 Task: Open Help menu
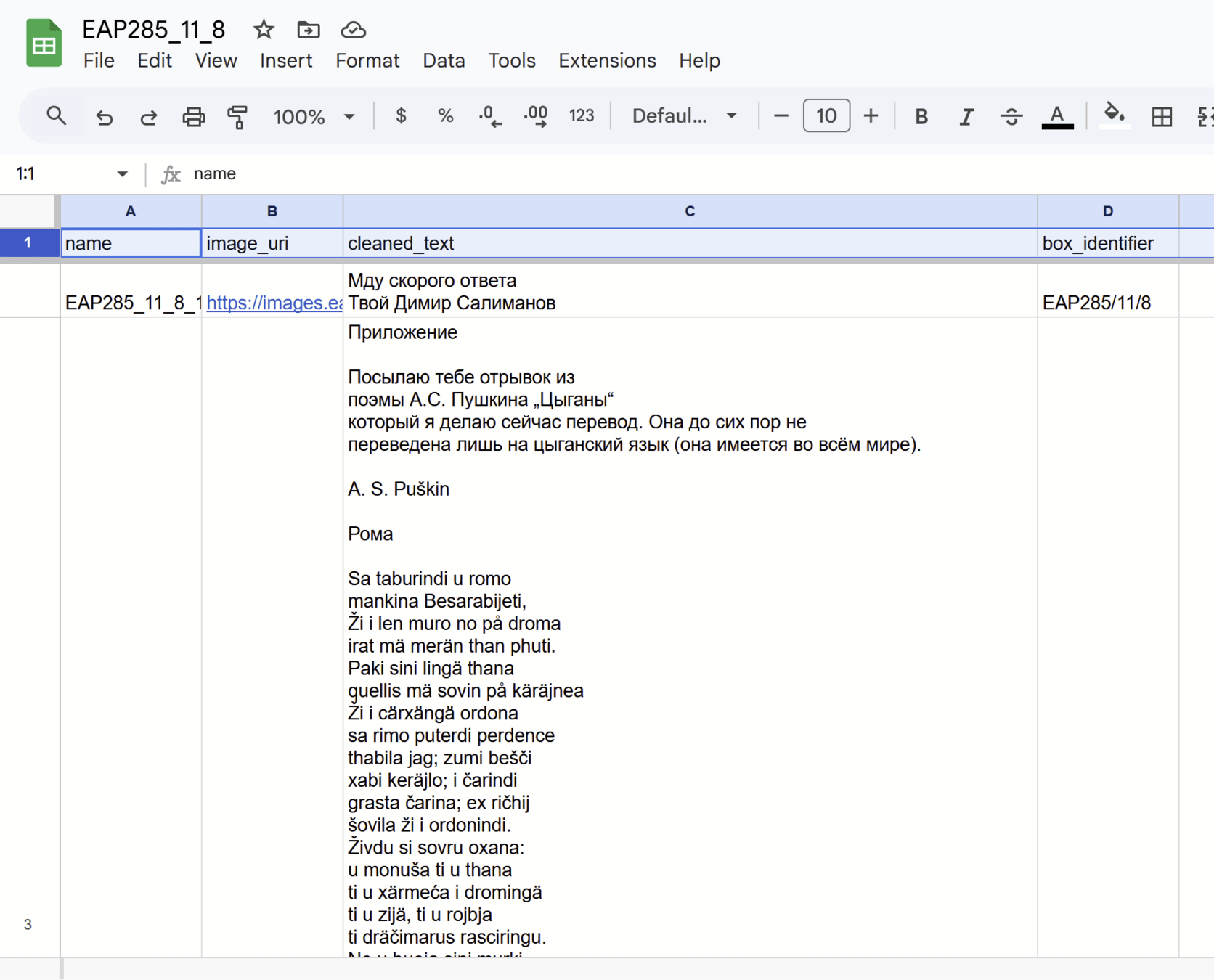click(699, 60)
